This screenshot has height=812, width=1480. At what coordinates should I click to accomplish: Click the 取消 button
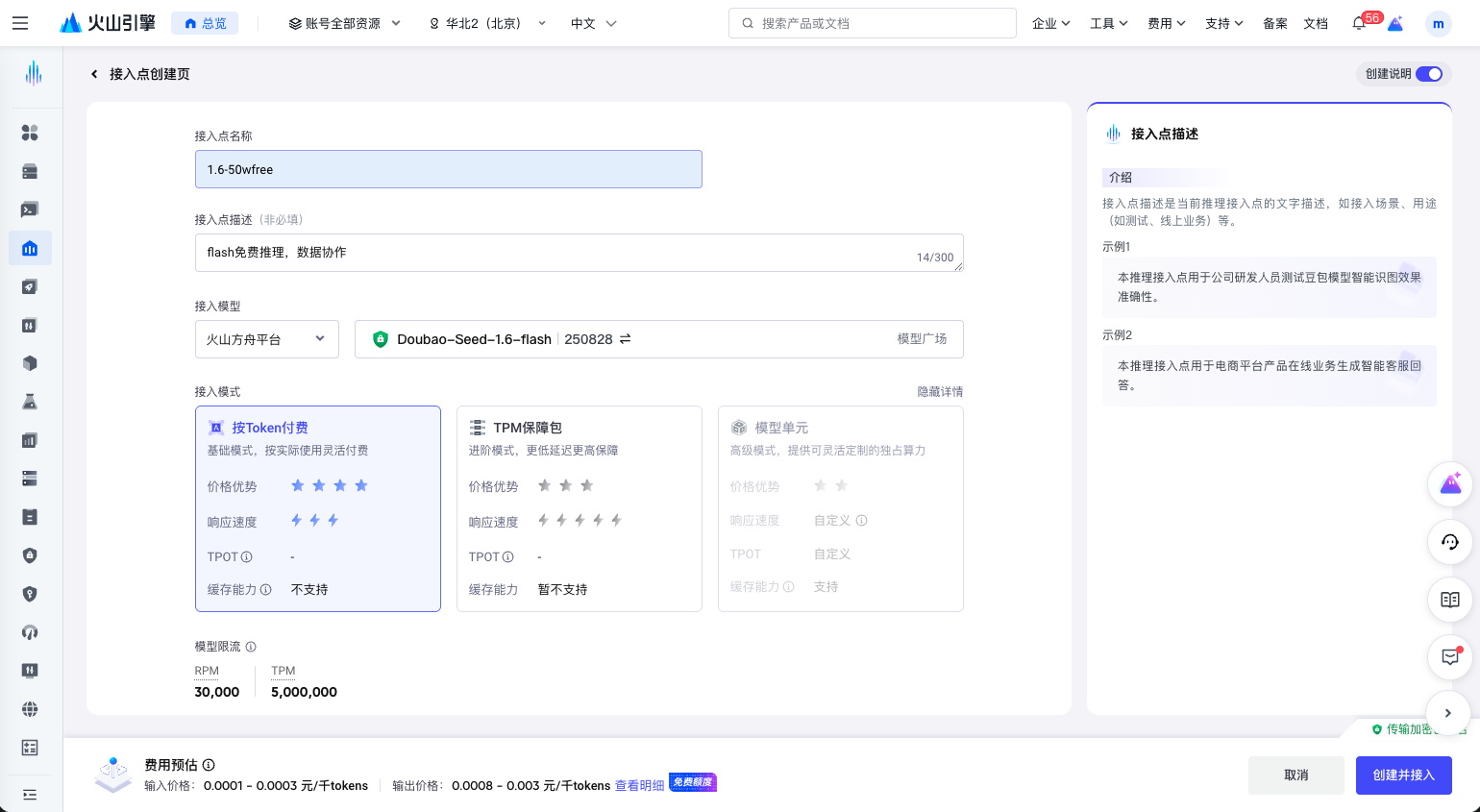pyautogui.click(x=1296, y=775)
